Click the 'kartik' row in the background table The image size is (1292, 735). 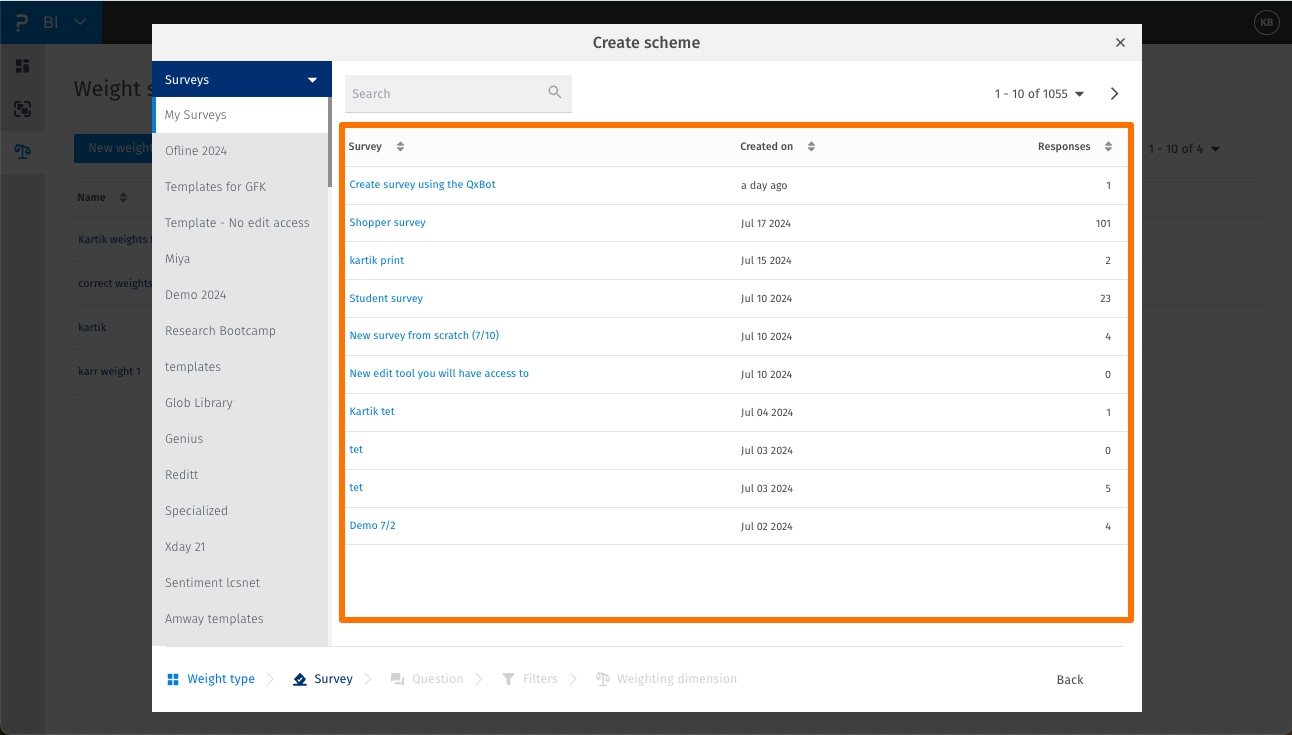[92, 328]
